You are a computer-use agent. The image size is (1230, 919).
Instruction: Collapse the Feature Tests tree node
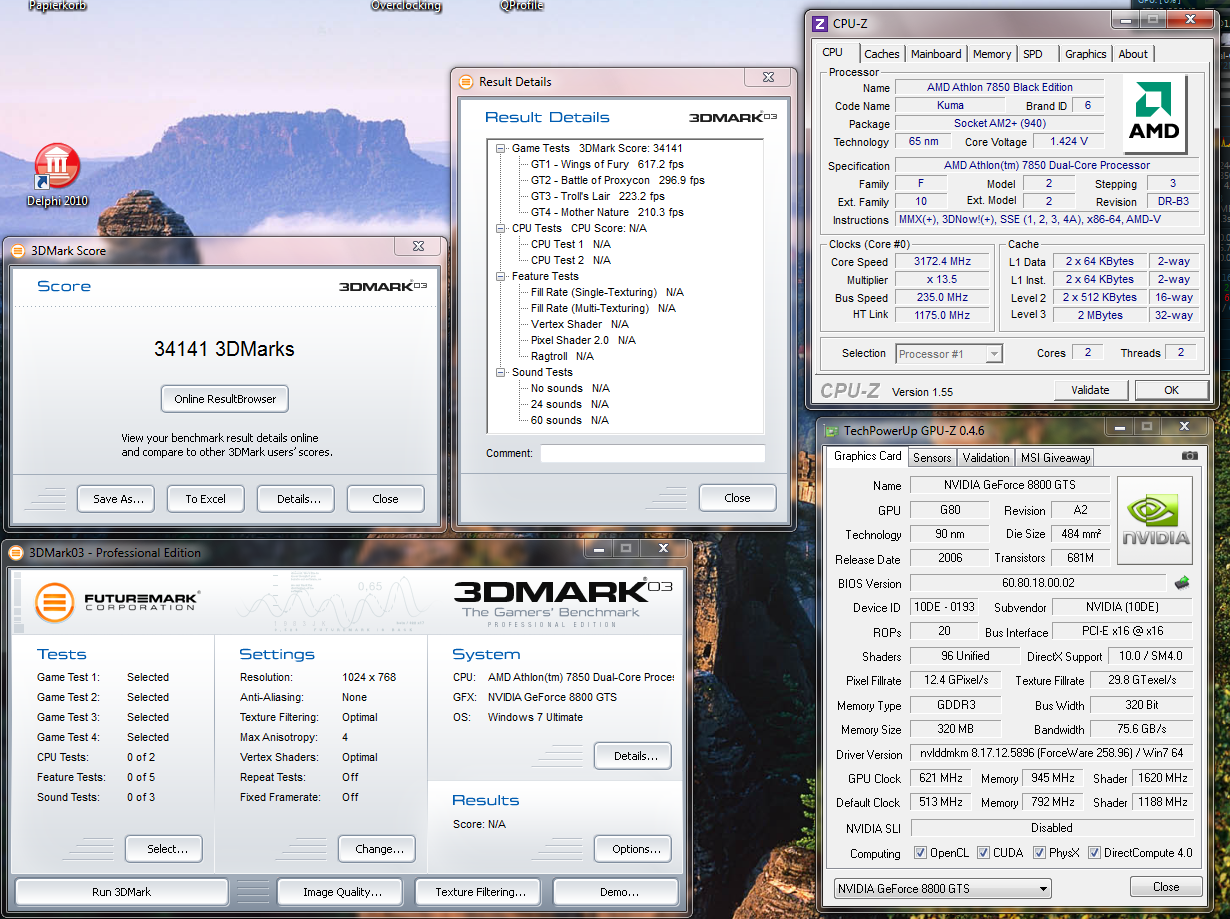tap(501, 276)
